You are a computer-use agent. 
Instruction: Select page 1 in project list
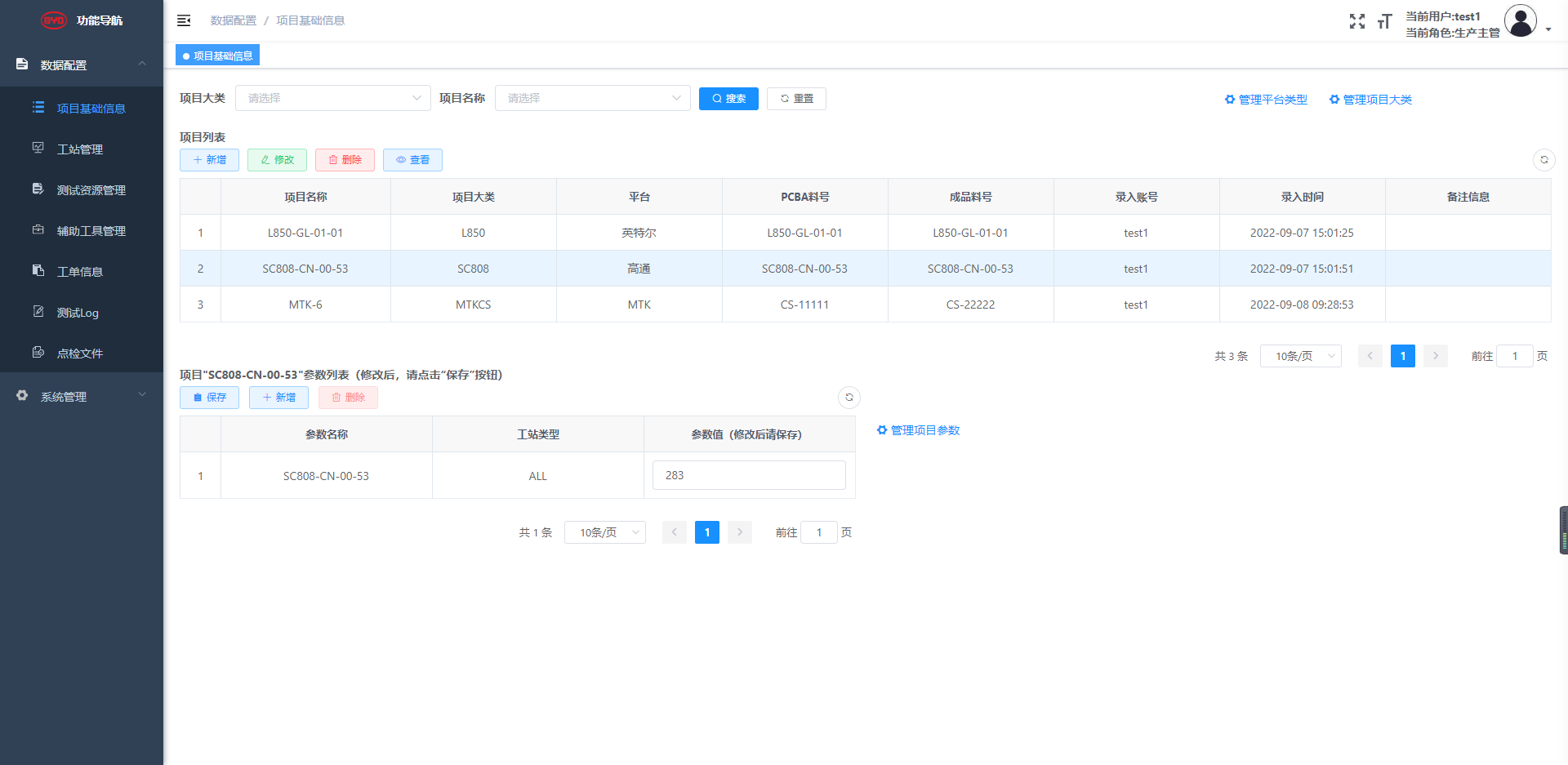coord(1403,356)
